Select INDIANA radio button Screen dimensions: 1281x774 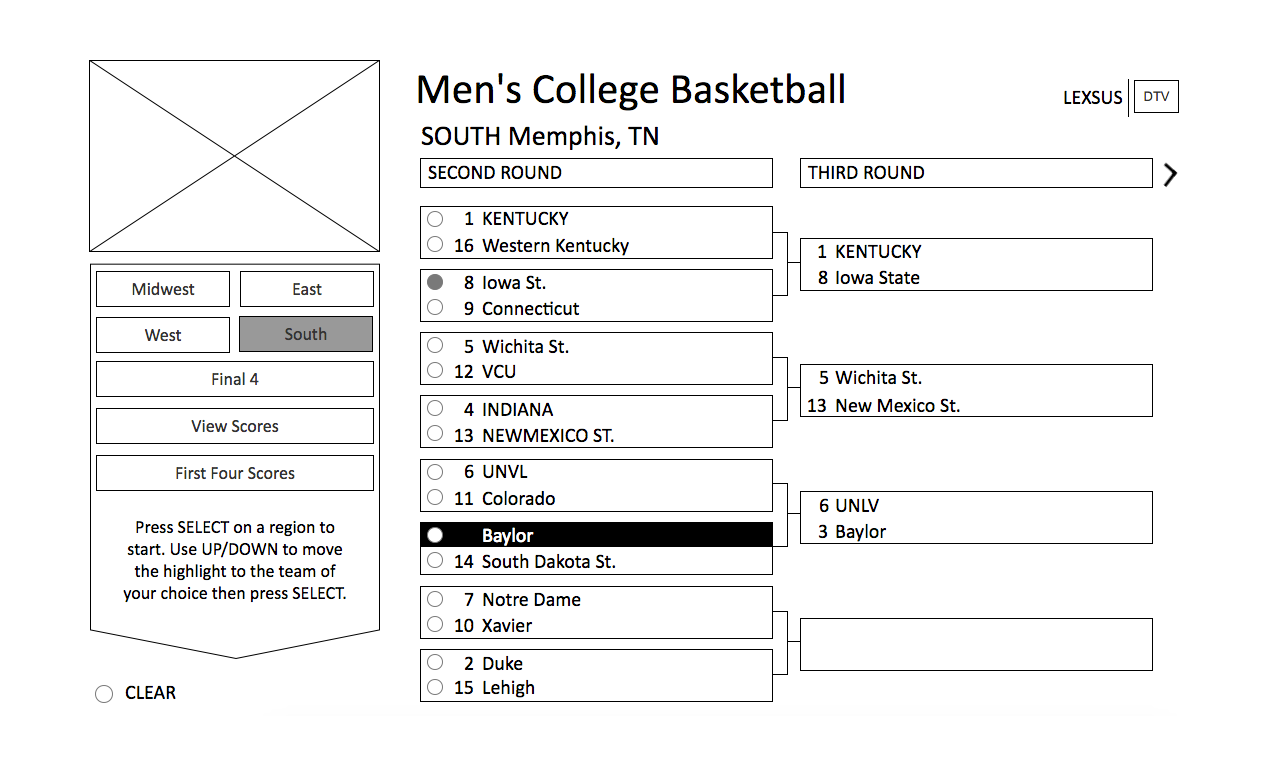(x=435, y=408)
